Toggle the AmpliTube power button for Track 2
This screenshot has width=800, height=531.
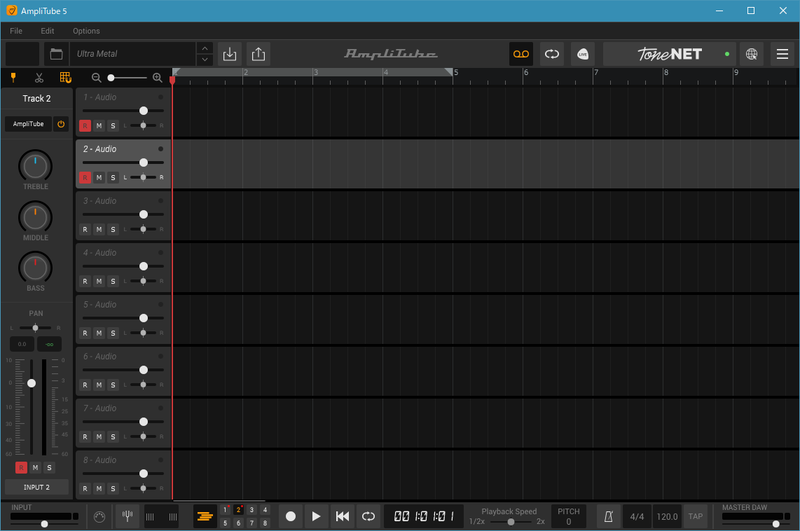(x=61, y=124)
